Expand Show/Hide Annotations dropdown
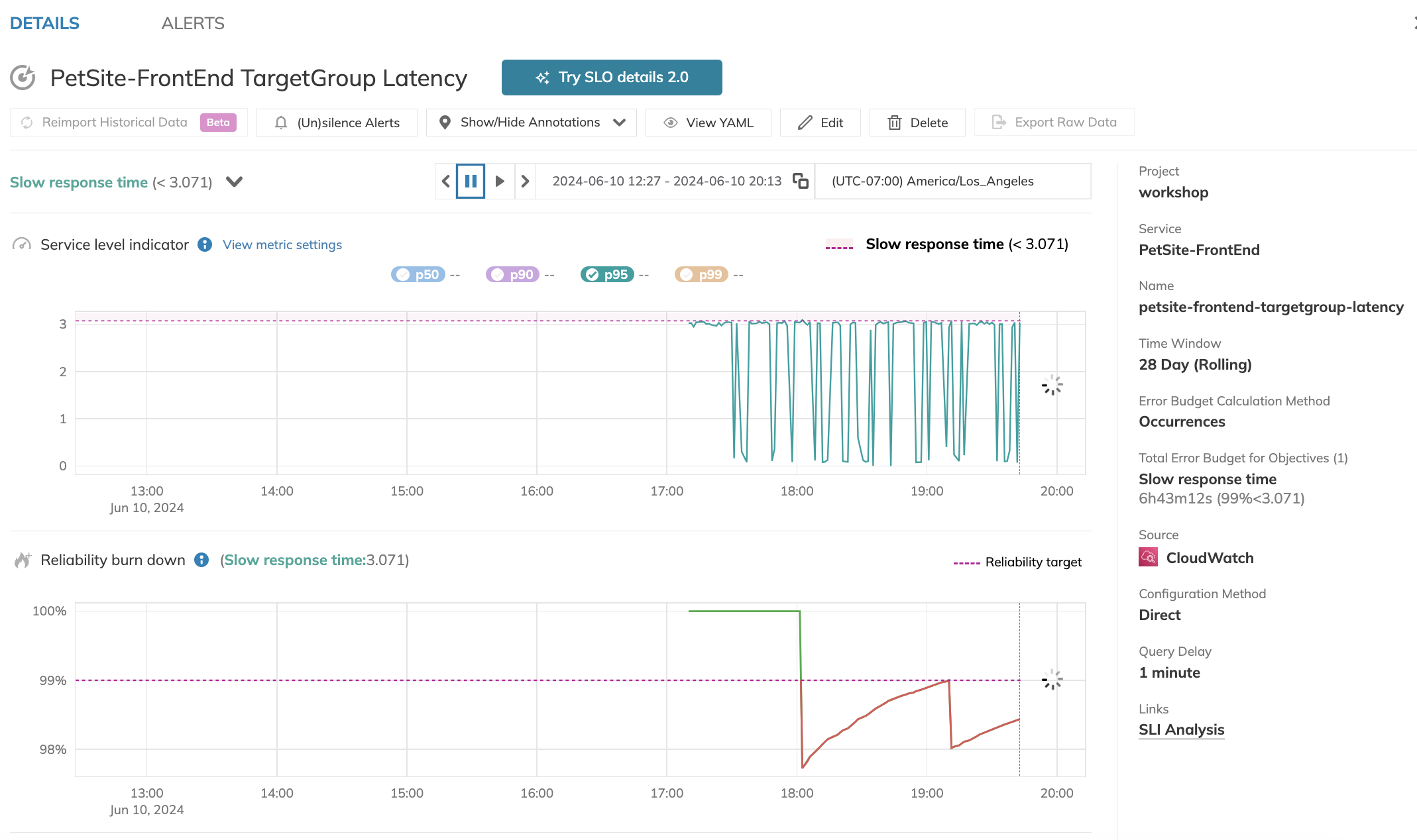Viewport: 1417px width, 840px height. pos(532,123)
